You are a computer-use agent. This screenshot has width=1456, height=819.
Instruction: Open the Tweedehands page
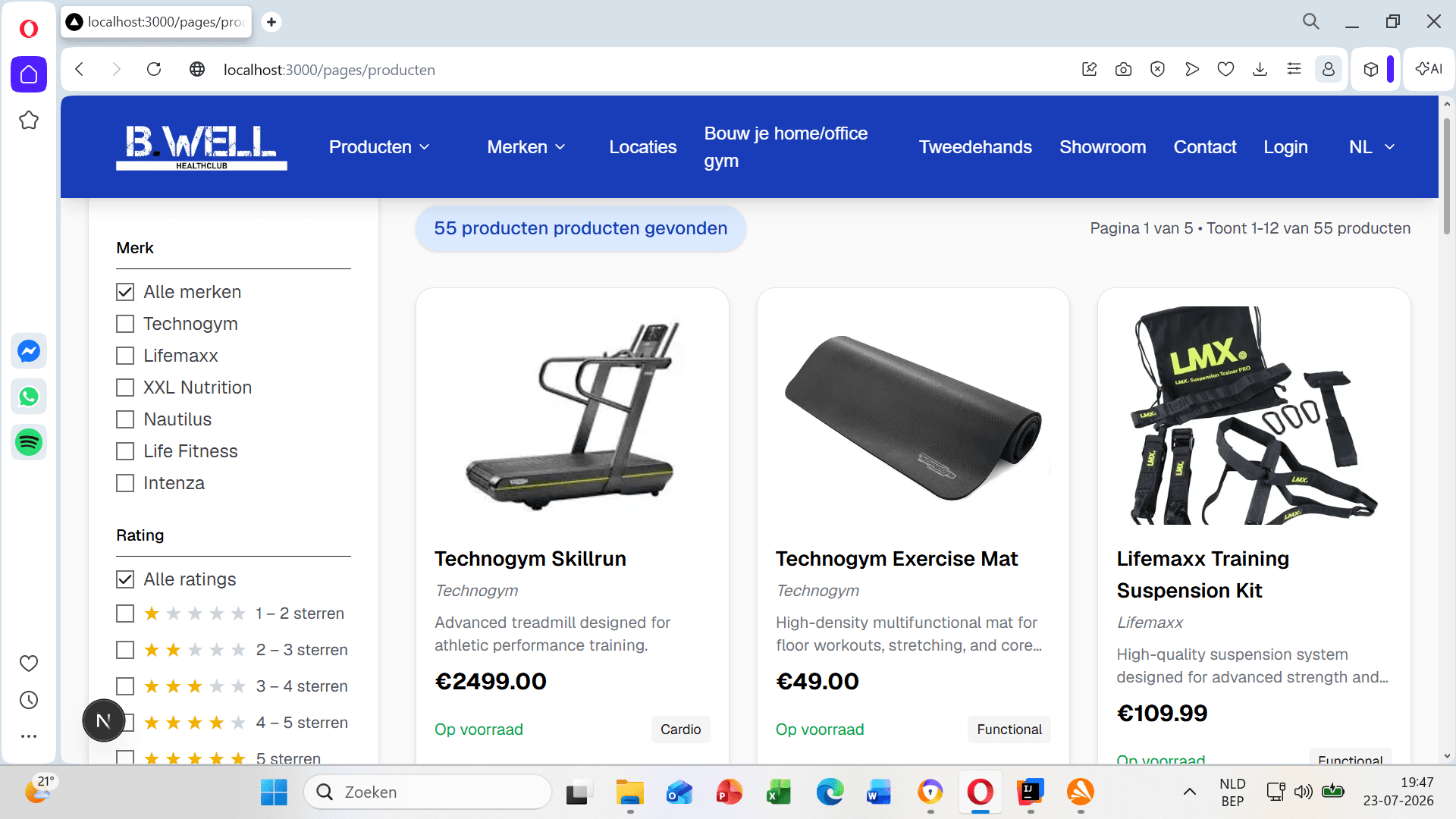[975, 147]
